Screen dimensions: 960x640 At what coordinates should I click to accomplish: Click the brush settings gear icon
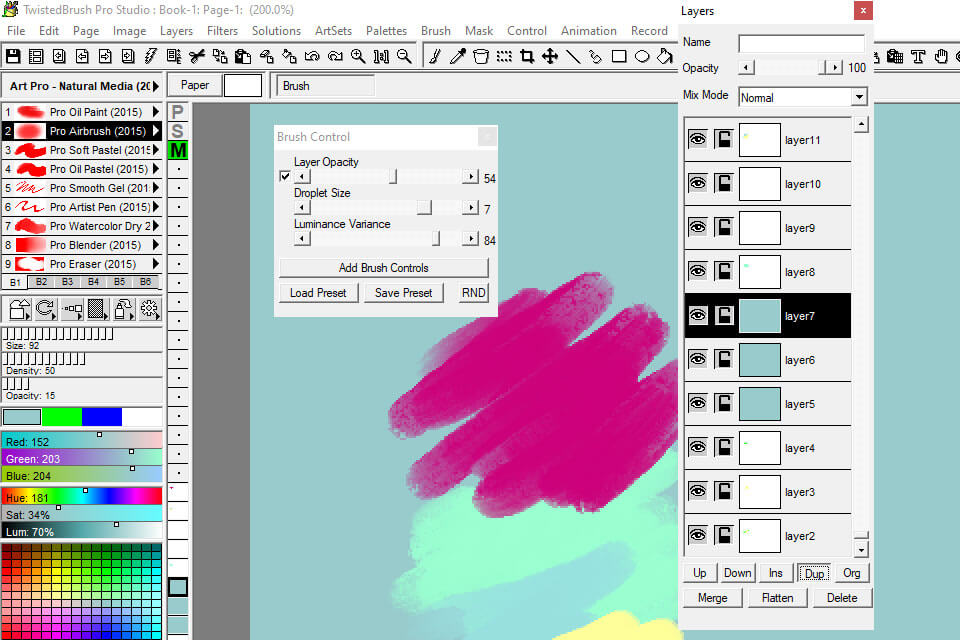(149, 309)
